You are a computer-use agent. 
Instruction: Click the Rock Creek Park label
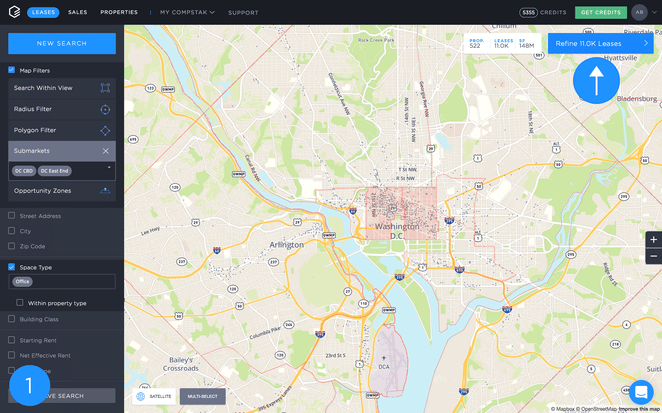[376, 40]
